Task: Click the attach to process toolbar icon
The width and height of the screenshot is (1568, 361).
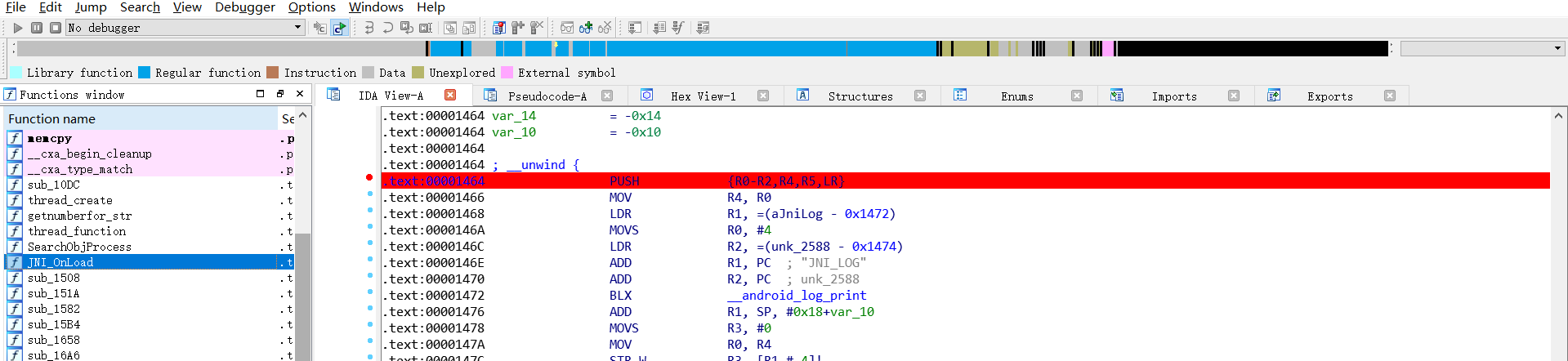Action: pyautogui.click(x=319, y=28)
